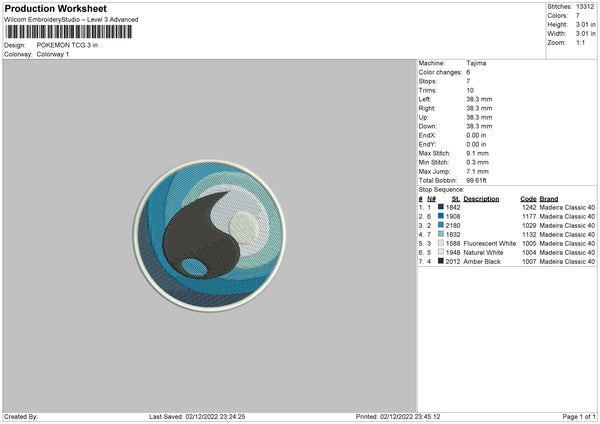Select the Color changes value 6
This screenshot has width=600, height=424.
(468, 72)
